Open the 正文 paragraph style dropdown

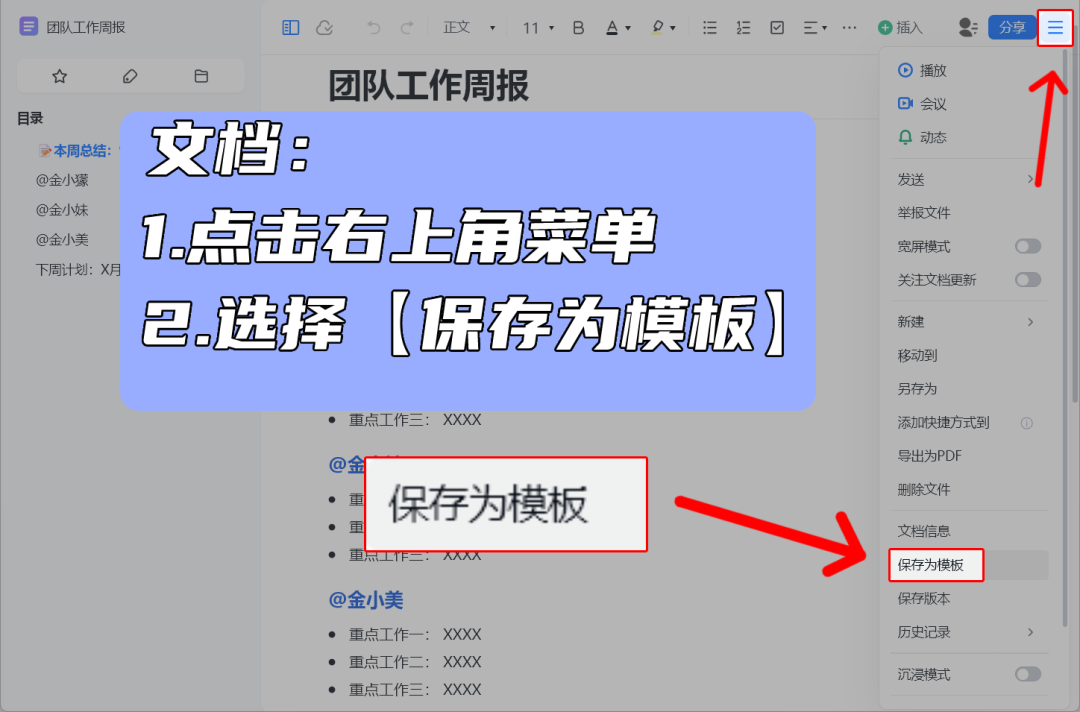[x=466, y=27]
